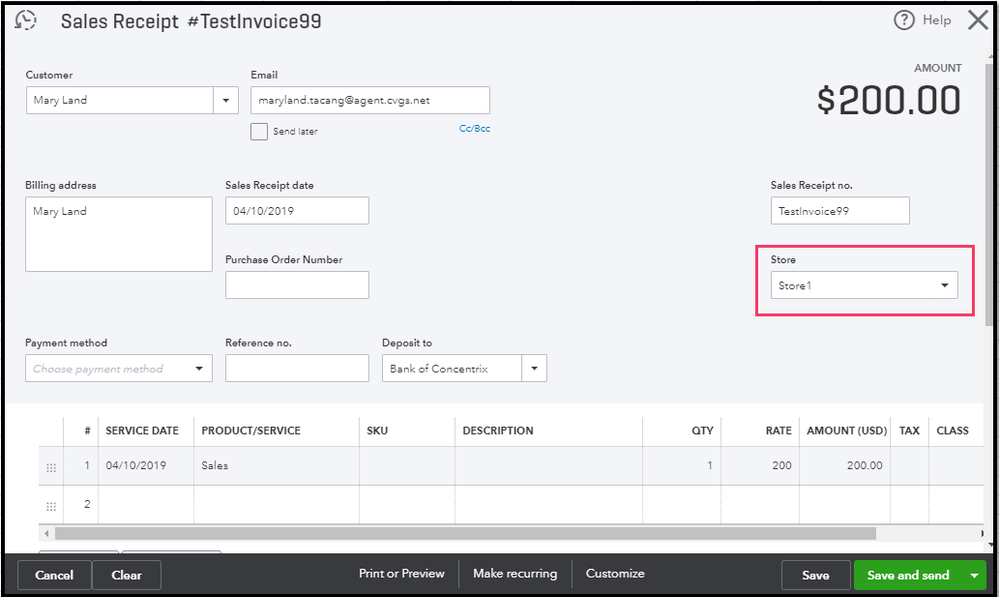Click the Help question mark icon
999x597 pixels.
(x=904, y=21)
